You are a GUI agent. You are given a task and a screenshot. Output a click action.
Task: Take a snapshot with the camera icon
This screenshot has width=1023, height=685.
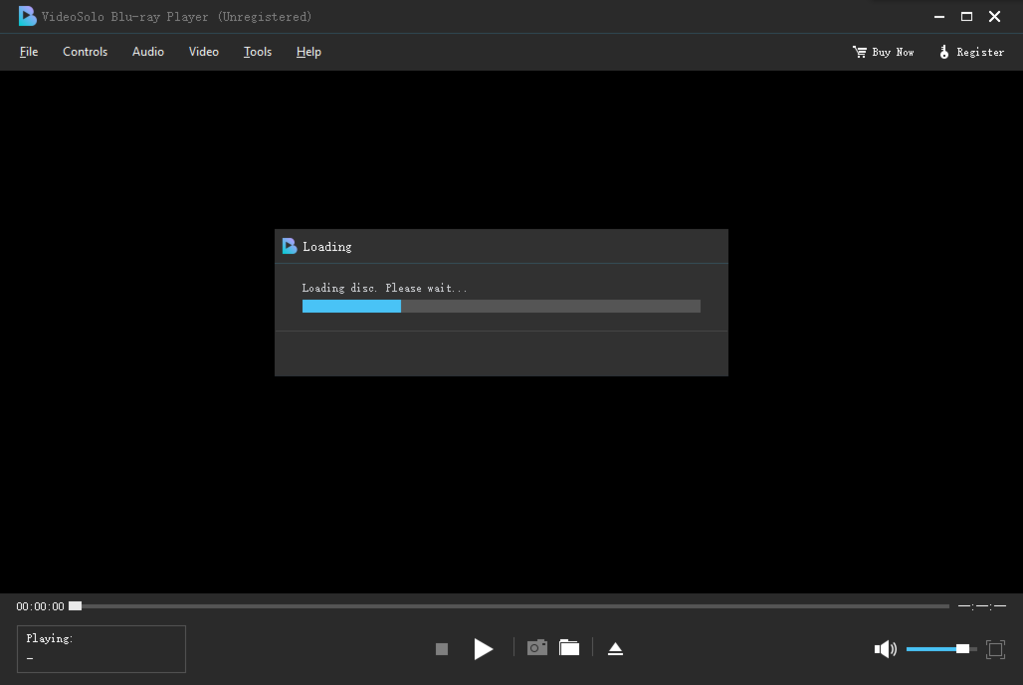click(537, 647)
